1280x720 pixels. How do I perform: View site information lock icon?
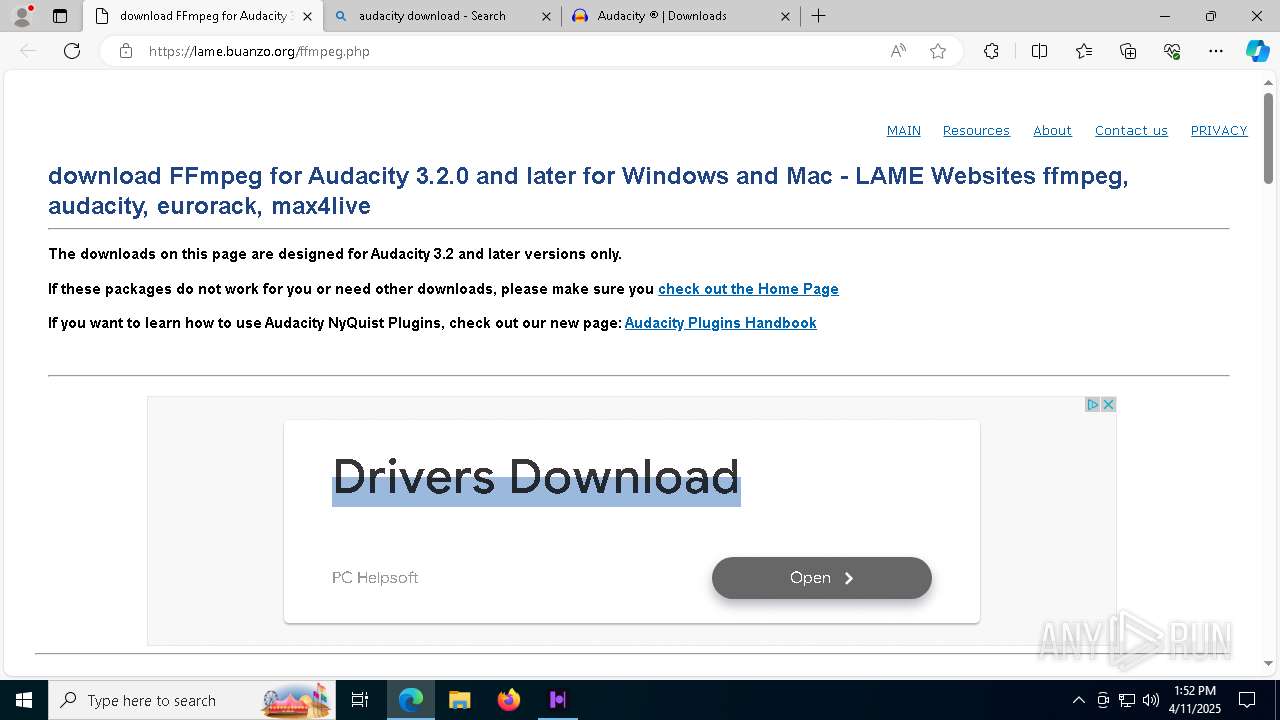coord(126,51)
